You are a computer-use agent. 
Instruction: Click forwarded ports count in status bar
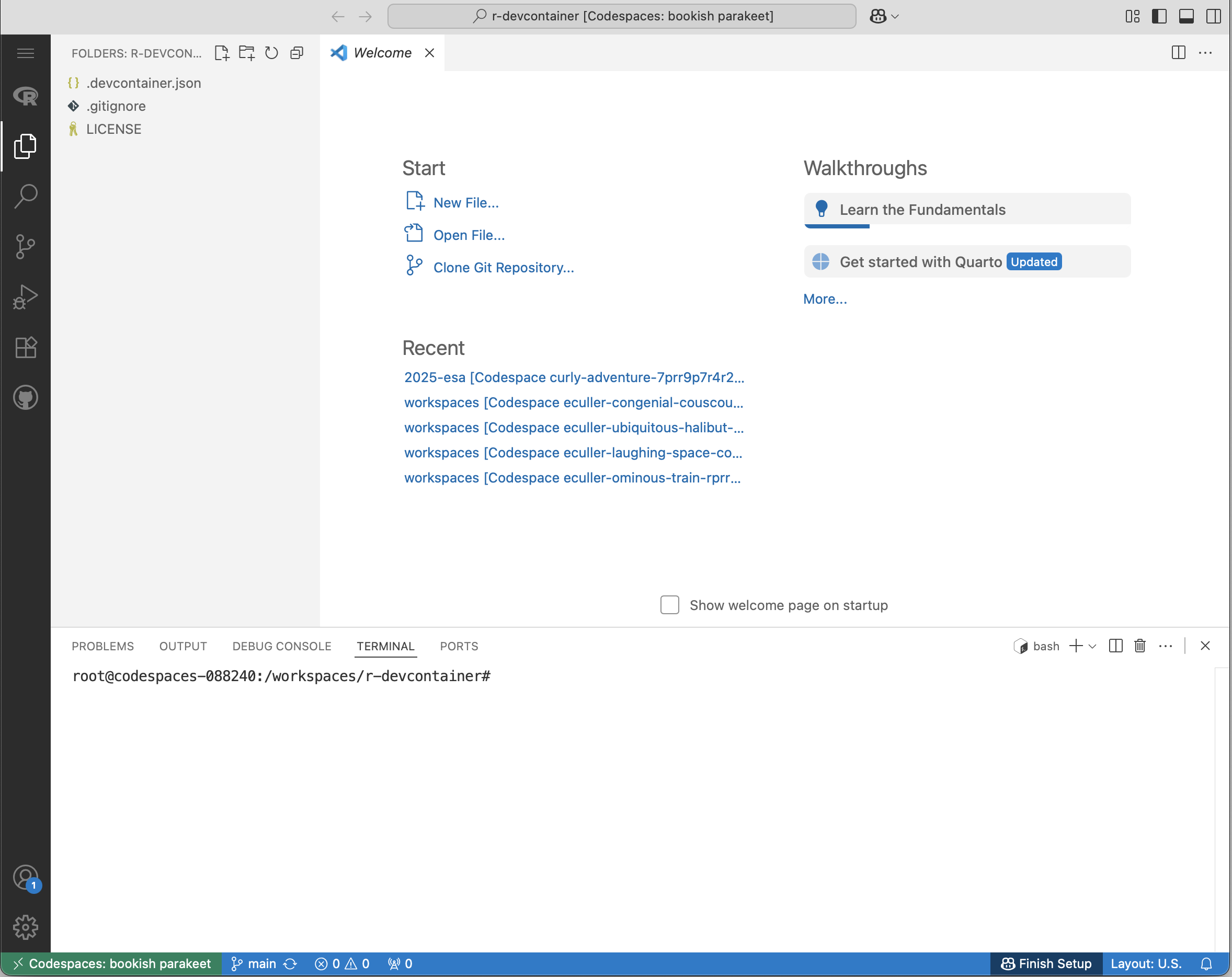400,964
